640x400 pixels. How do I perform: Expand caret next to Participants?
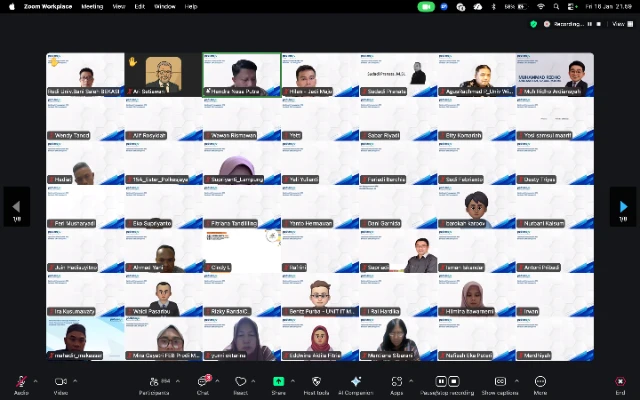(178, 381)
